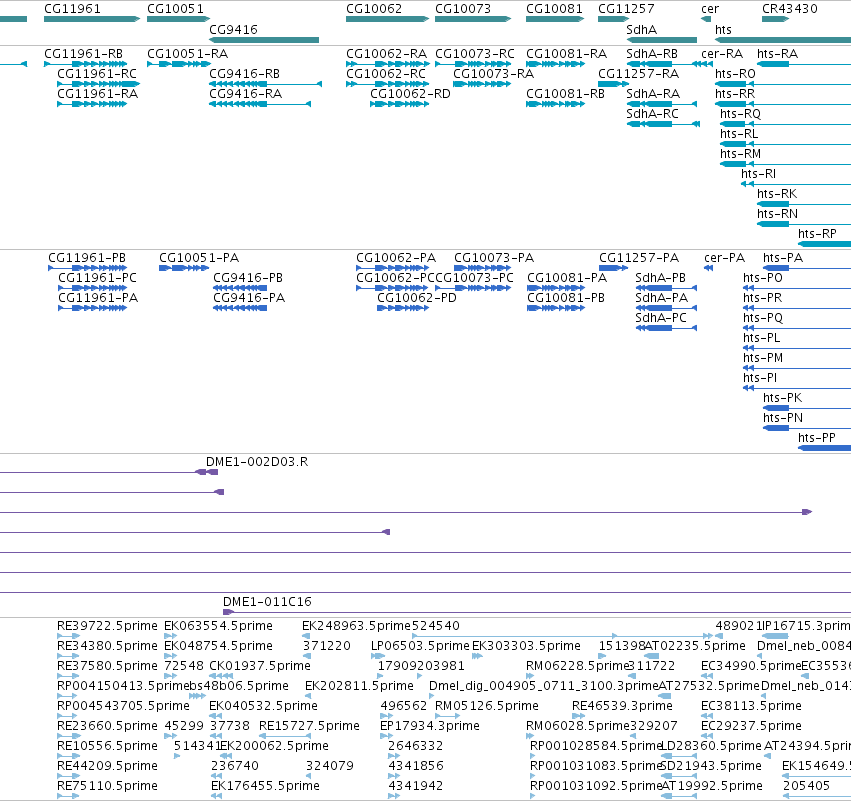The image size is (851, 801).
Task: Click protein label CG11961-PB
Action: [87, 258]
